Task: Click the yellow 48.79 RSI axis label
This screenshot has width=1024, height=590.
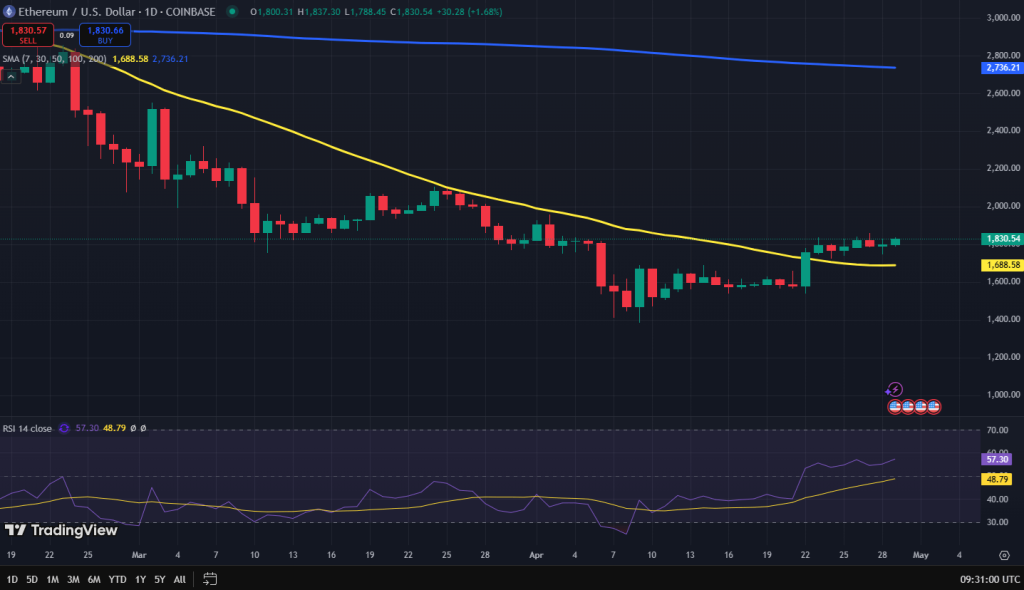Action: click(x=997, y=480)
